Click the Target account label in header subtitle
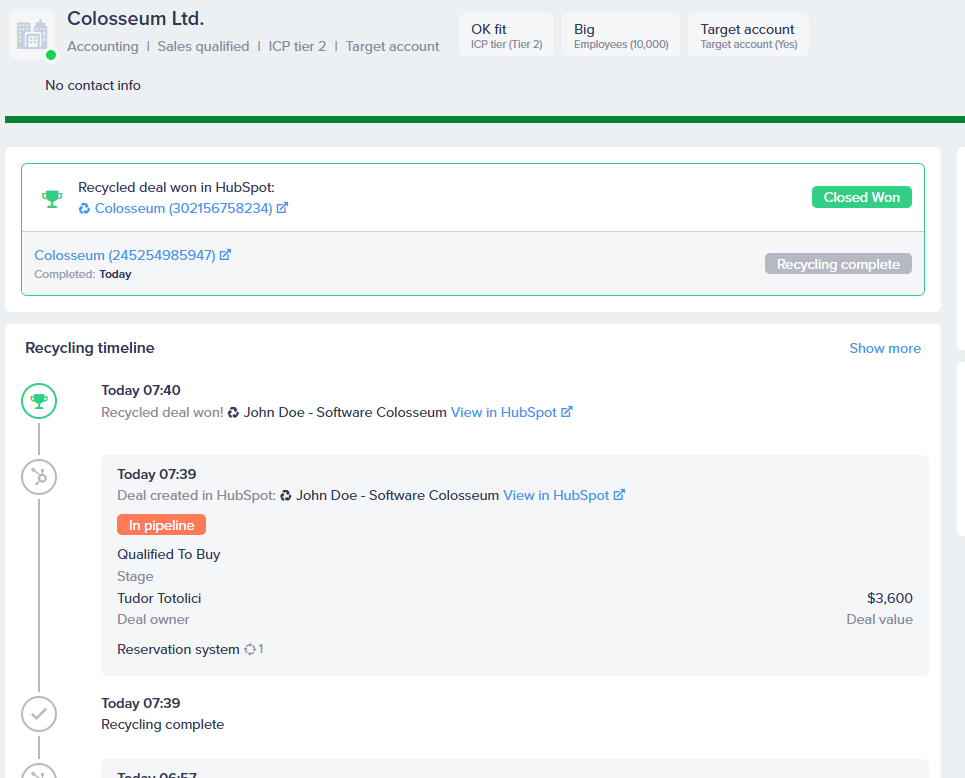Viewport: 965px width, 778px height. coord(393,46)
